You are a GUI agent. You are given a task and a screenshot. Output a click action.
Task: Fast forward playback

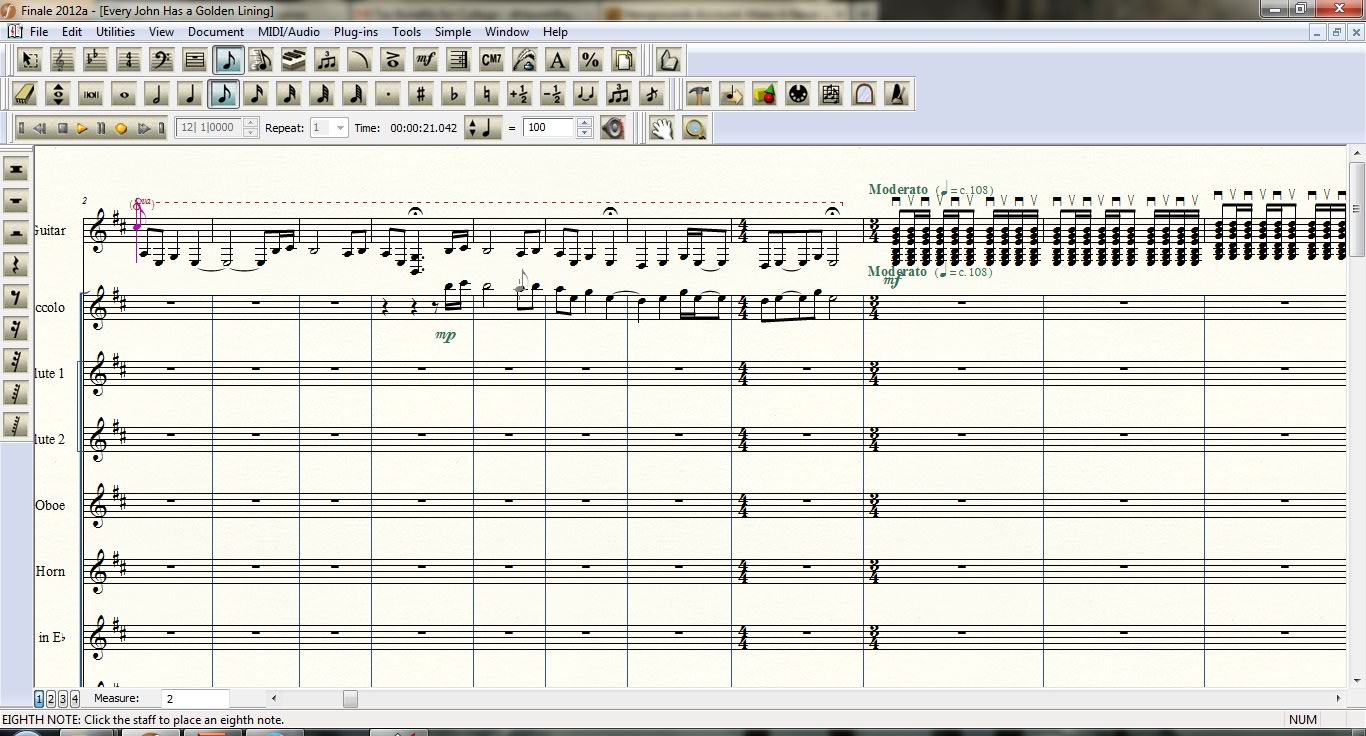(x=143, y=128)
